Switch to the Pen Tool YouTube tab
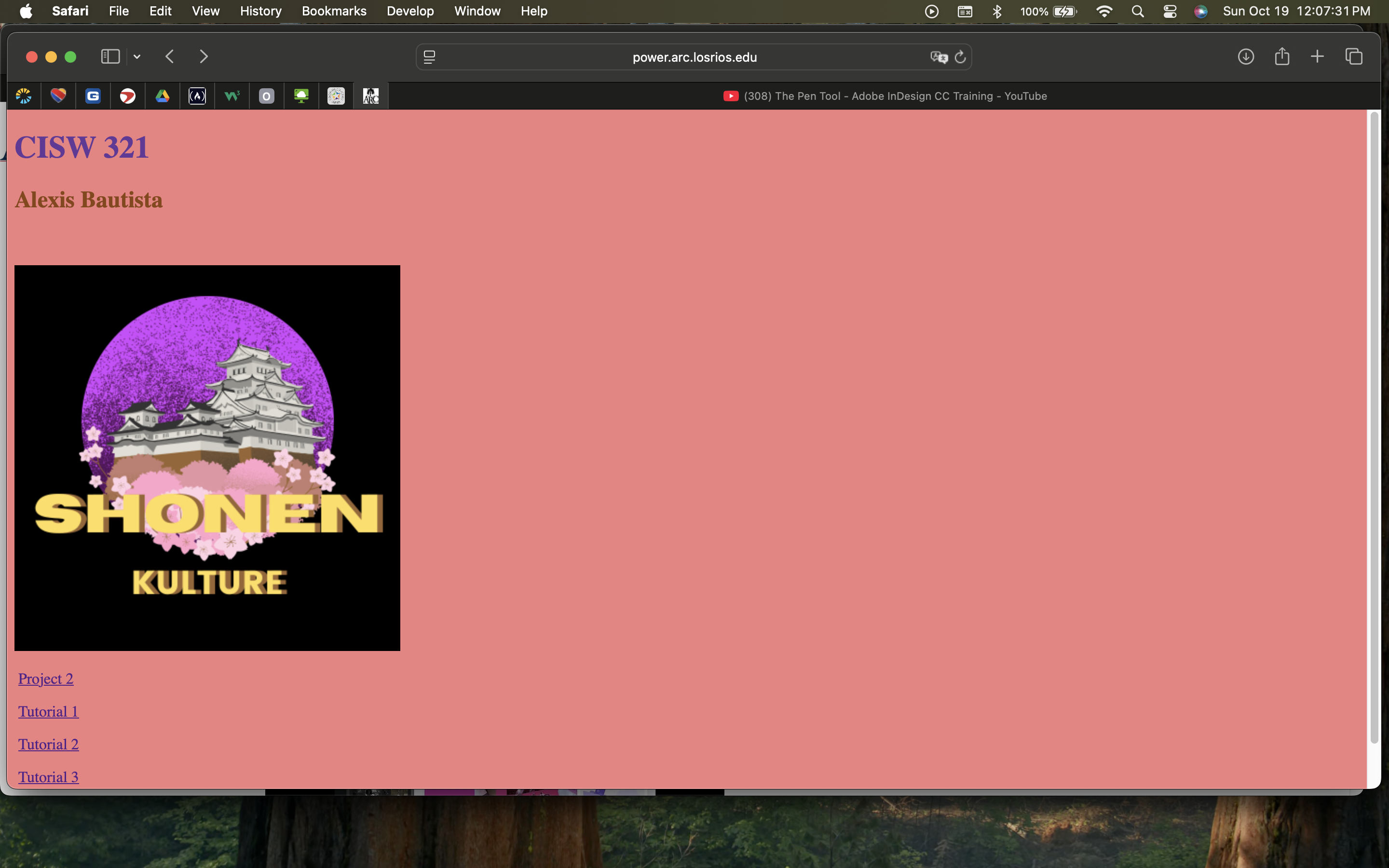1389x868 pixels. (885, 96)
